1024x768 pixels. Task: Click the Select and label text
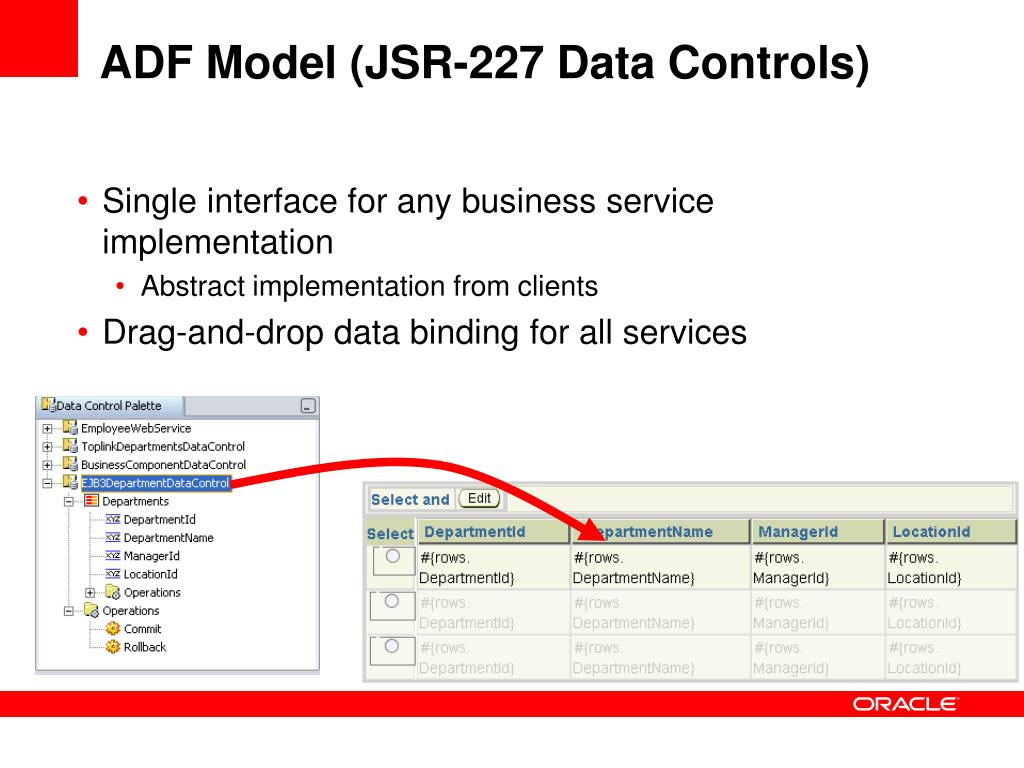[x=410, y=500]
